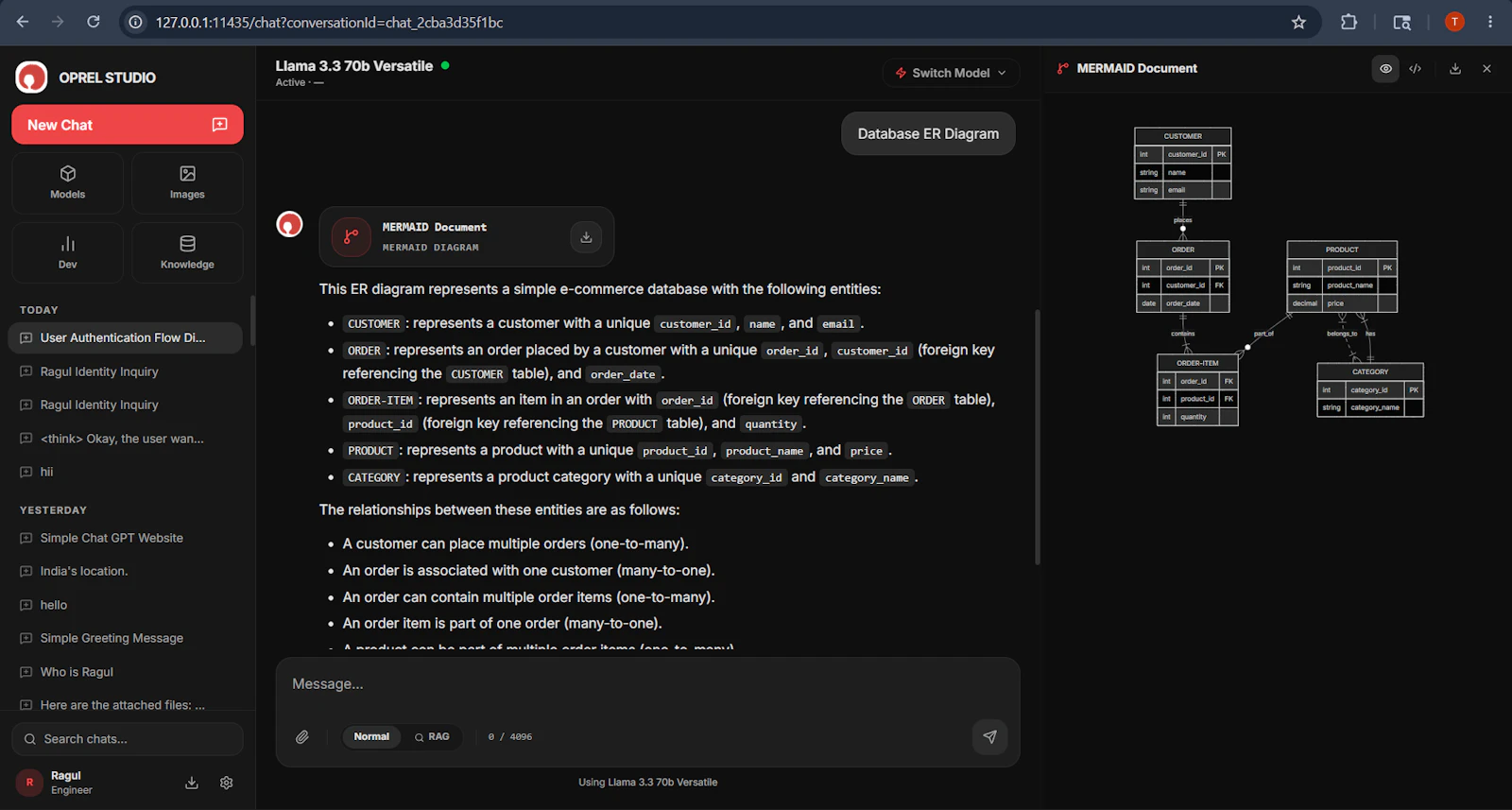Open browser media control icon
The height and width of the screenshot is (810, 1512).
click(x=1401, y=22)
